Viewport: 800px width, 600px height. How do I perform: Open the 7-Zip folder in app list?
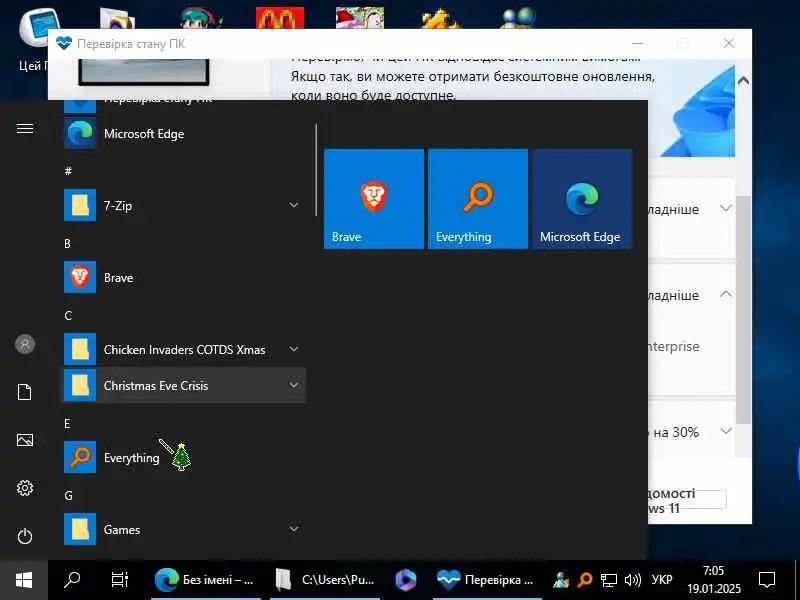[184, 206]
